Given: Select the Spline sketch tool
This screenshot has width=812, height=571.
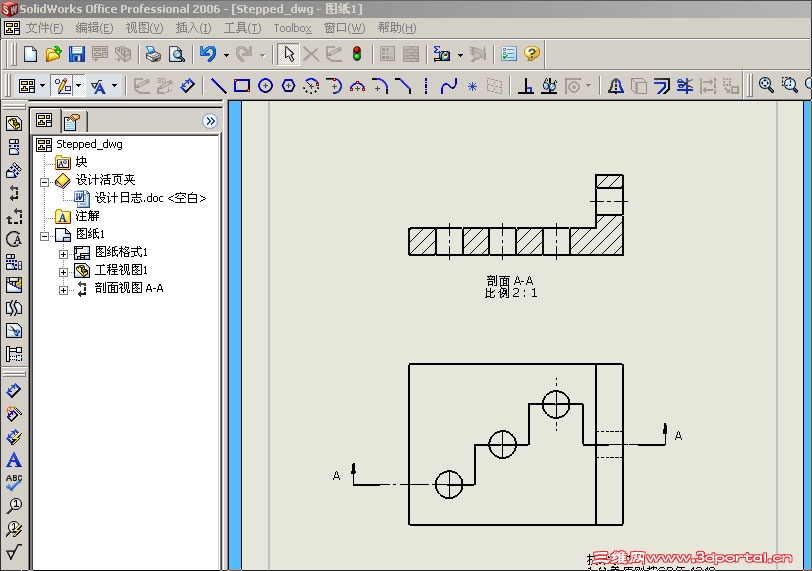Looking at the screenshot, I should [448, 85].
